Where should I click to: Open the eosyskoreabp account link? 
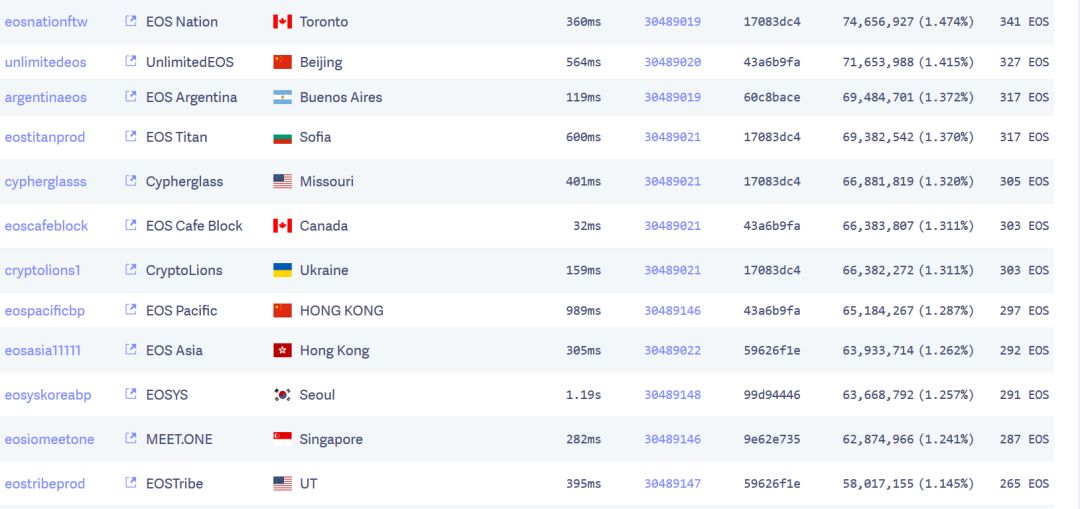[48, 395]
